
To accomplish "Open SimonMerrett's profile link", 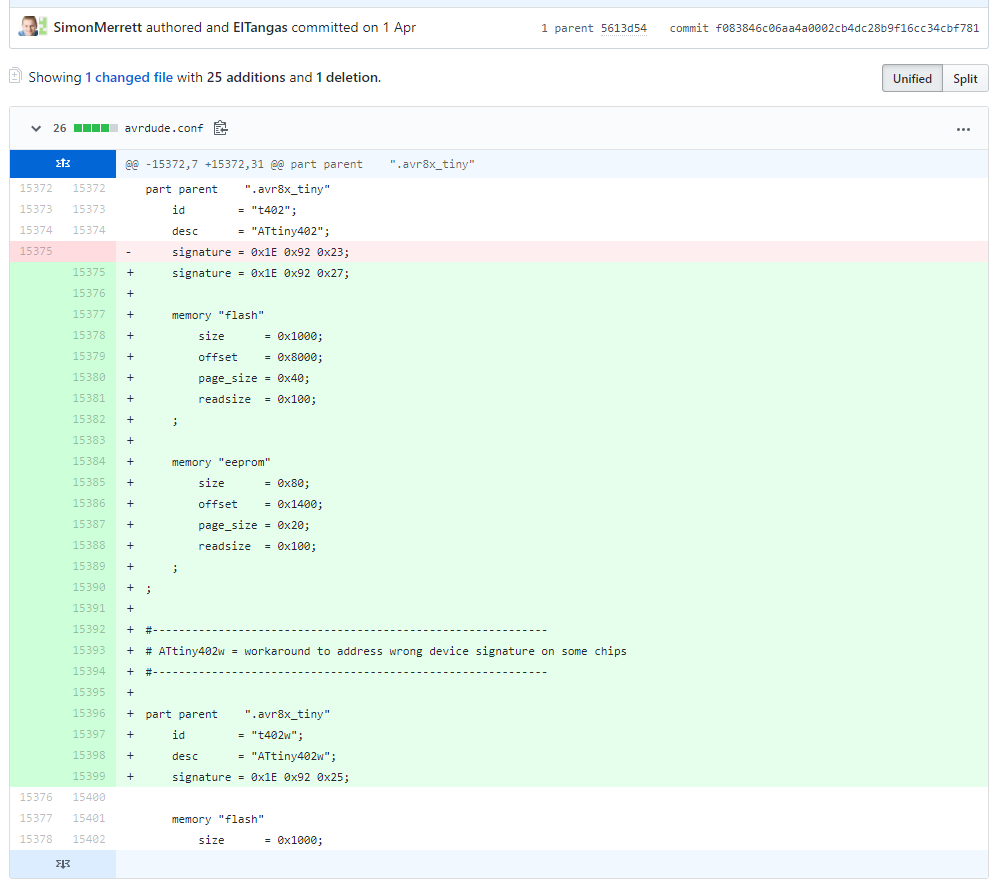I will [97, 27].
